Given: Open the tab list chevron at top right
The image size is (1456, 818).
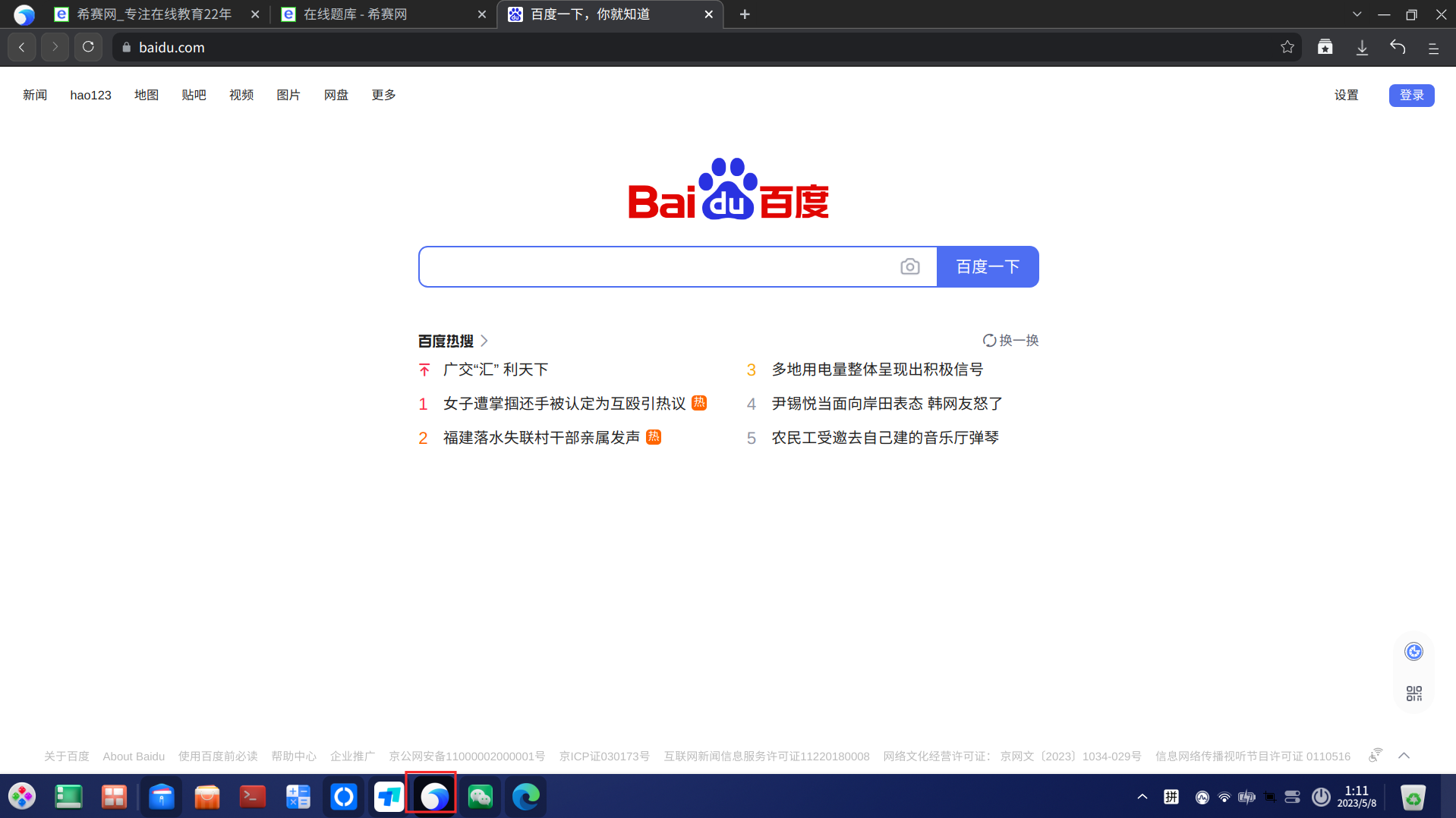Looking at the screenshot, I should (1357, 14).
